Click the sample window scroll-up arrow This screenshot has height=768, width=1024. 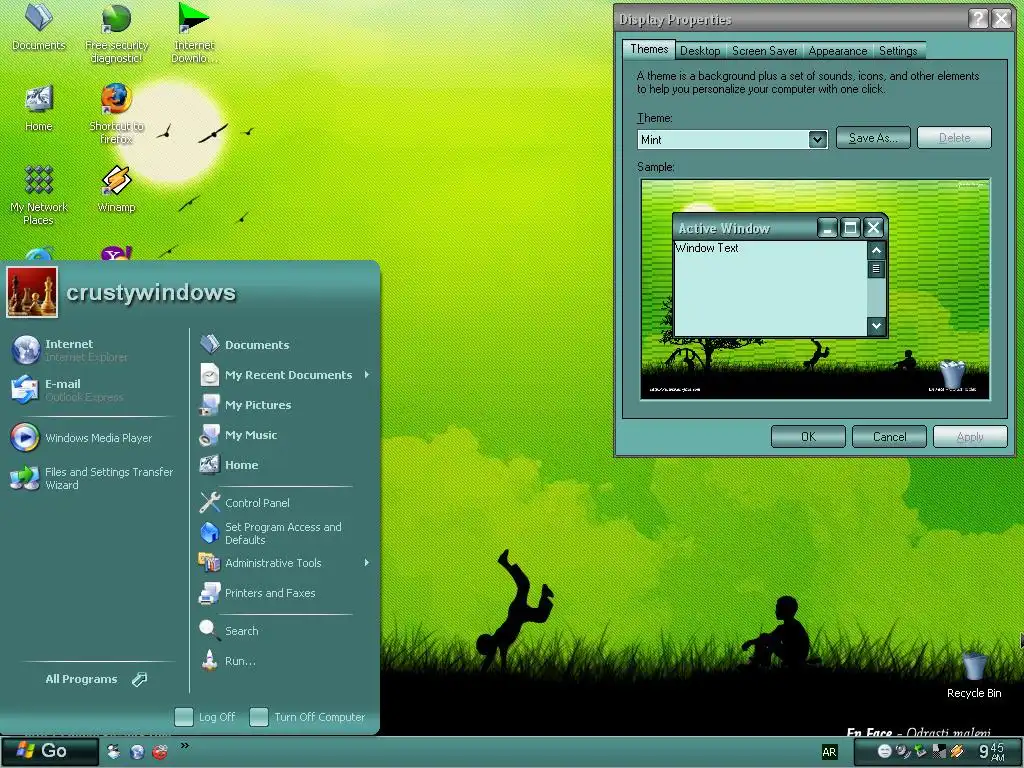[x=876, y=250]
